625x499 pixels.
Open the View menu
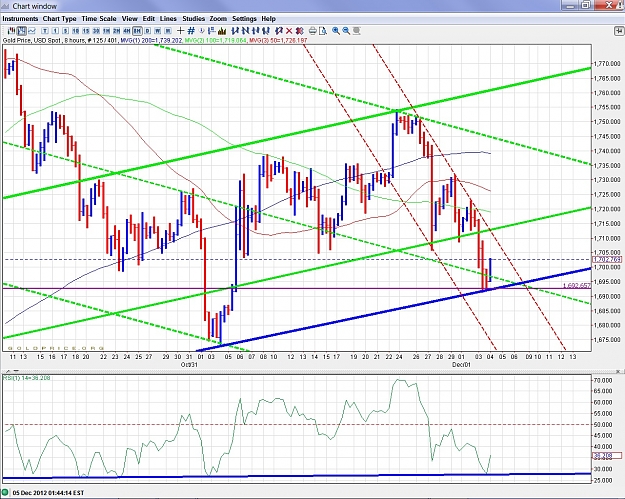tap(130, 19)
